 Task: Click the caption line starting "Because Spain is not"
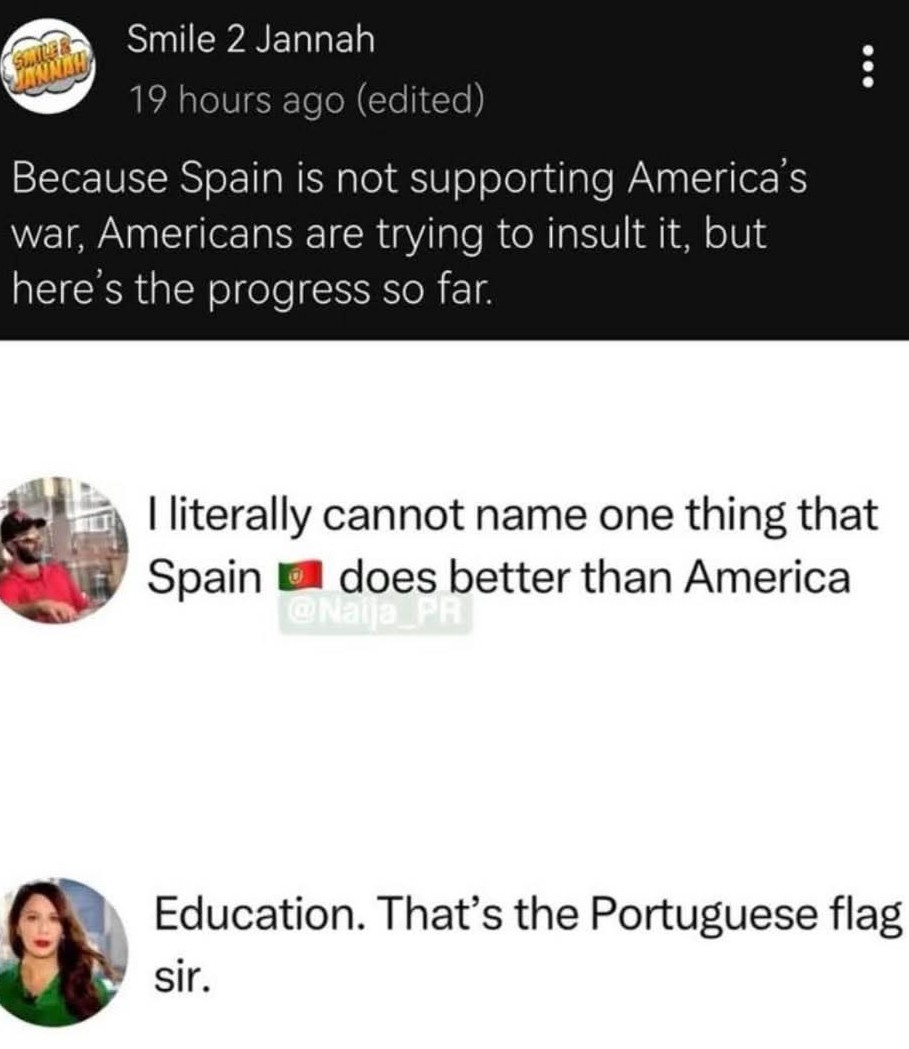409,179
